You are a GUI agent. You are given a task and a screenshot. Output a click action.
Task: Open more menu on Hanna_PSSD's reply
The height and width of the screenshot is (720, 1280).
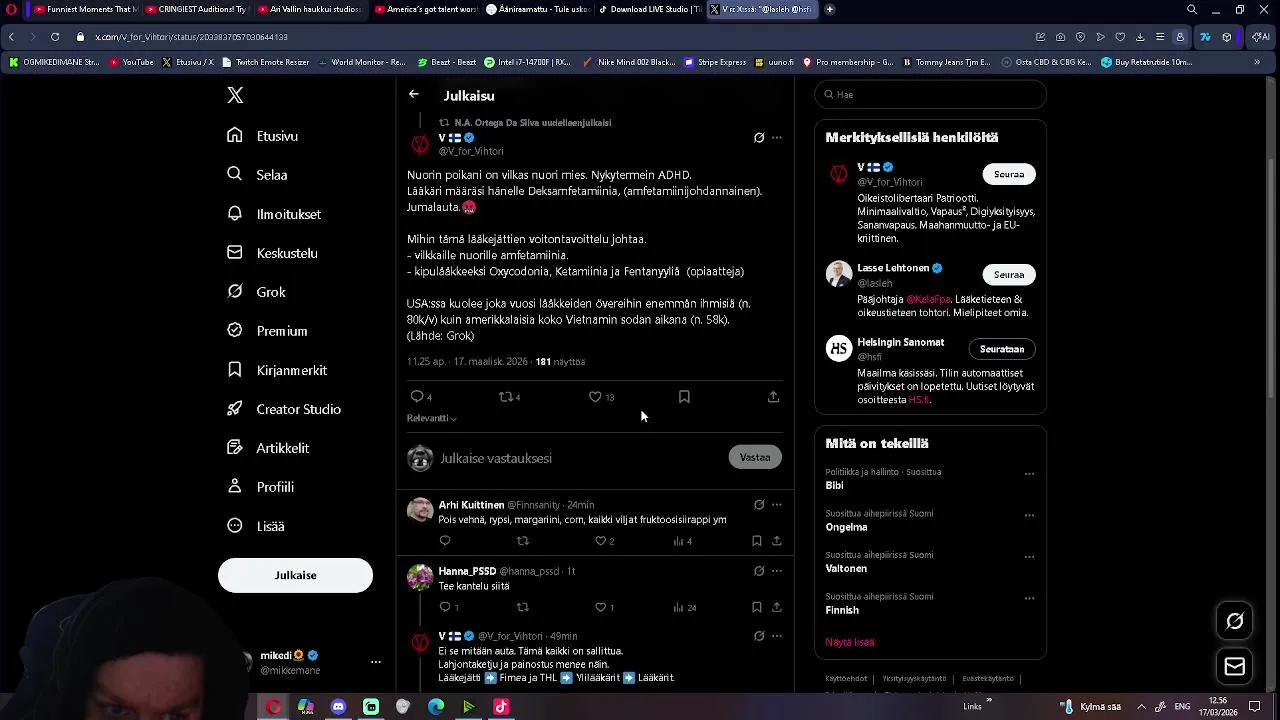click(777, 571)
